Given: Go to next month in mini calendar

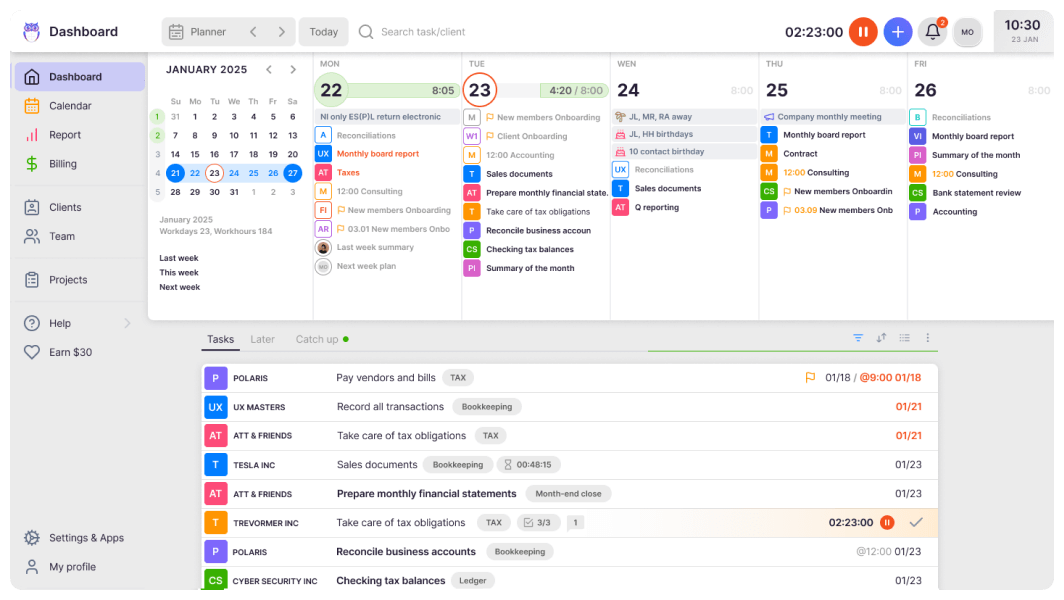Looking at the screenshot, I should coord(293,70).
